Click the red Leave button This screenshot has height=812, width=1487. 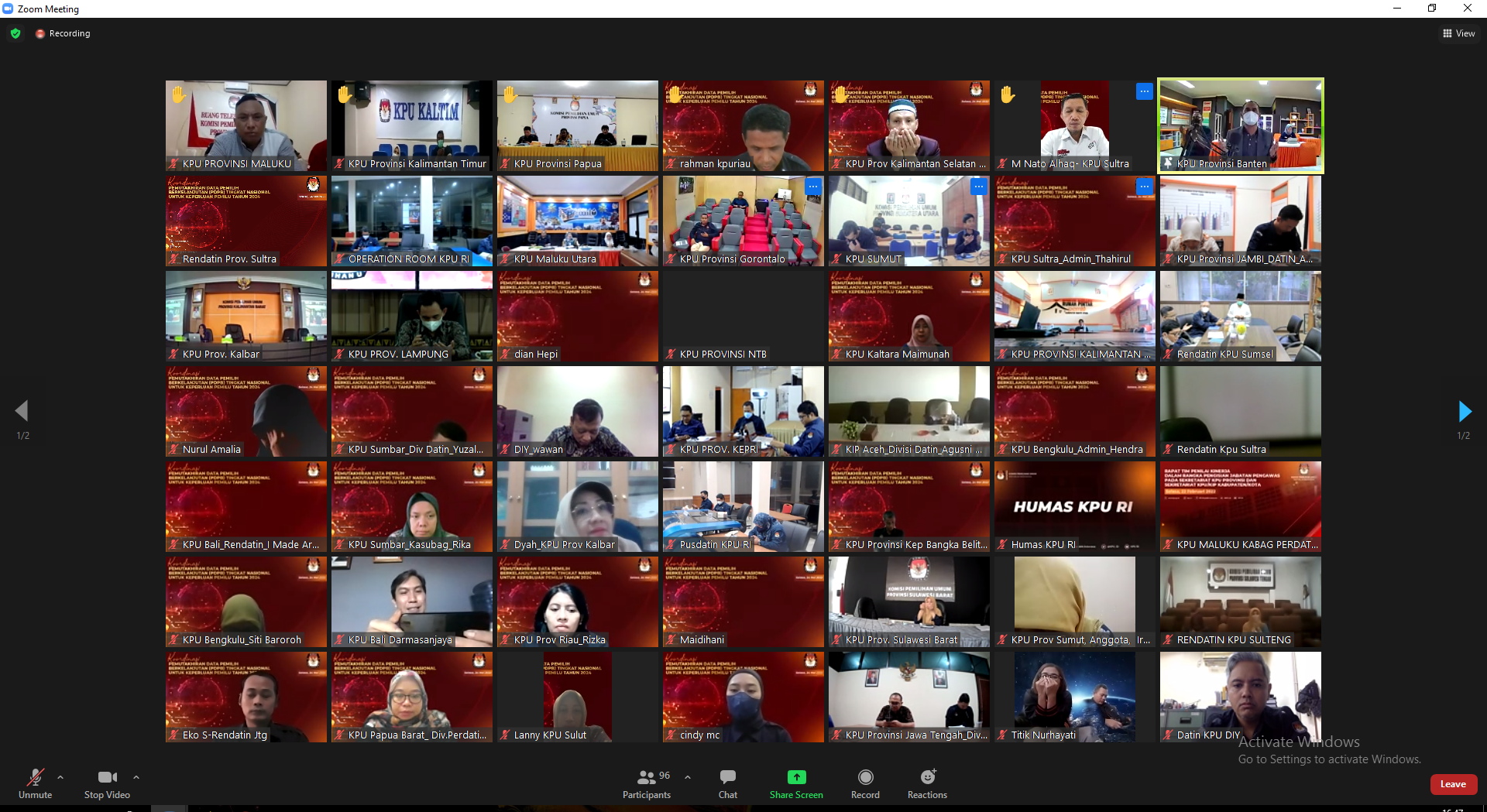[x=1453, y=784]
